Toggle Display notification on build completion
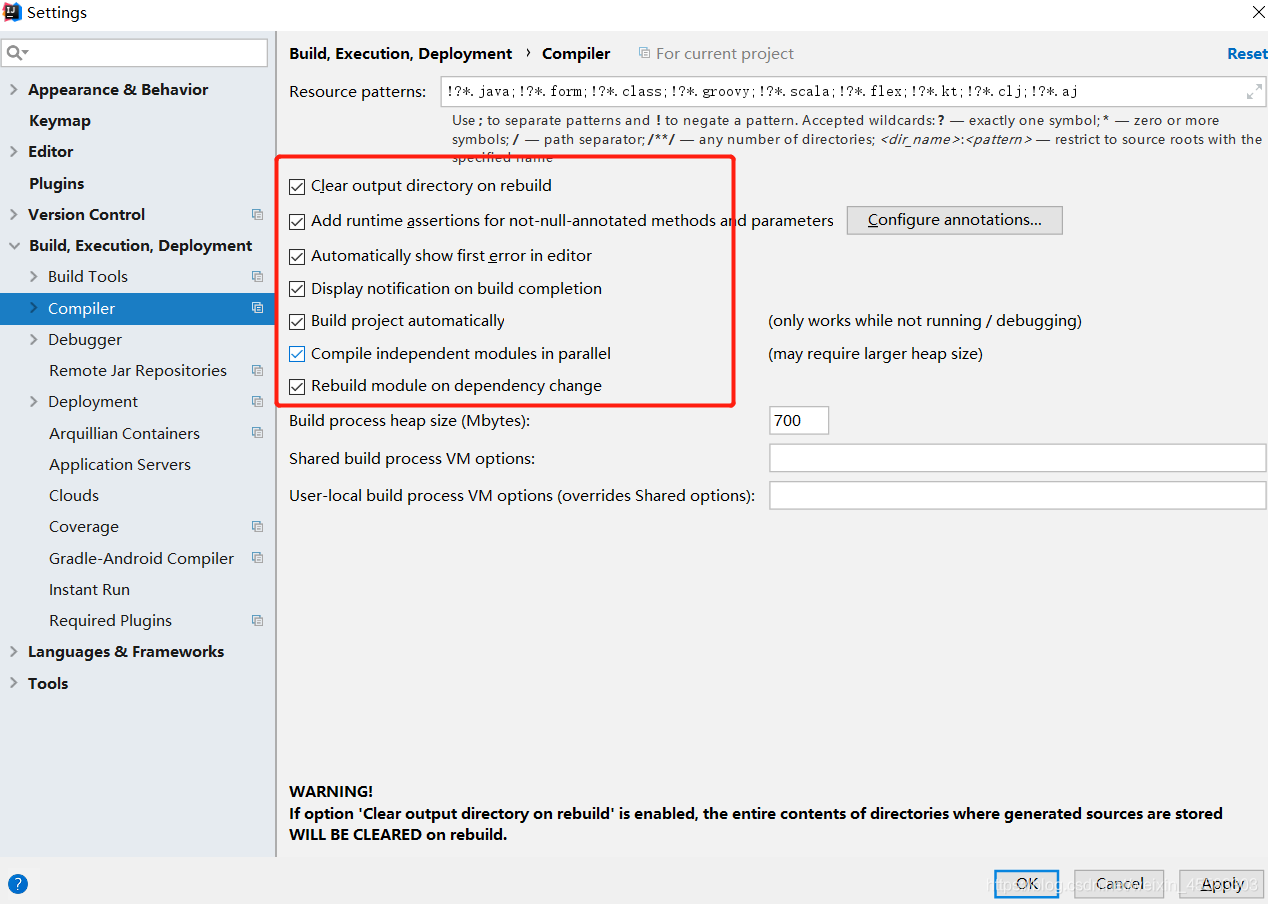Screen dimensions: 1268x904 297,289
